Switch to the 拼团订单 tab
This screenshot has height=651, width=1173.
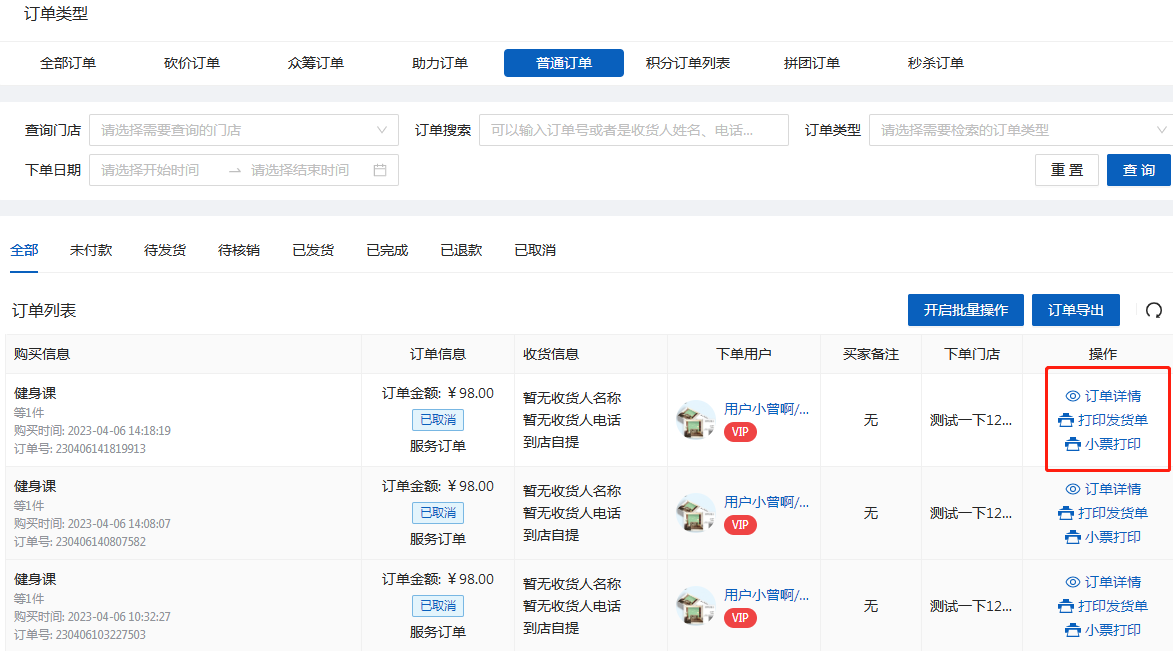812,63
